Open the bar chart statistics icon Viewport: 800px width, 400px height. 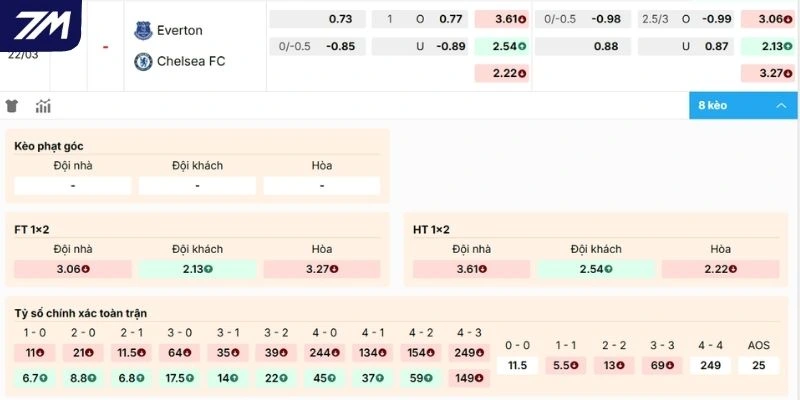click(43, 106)
